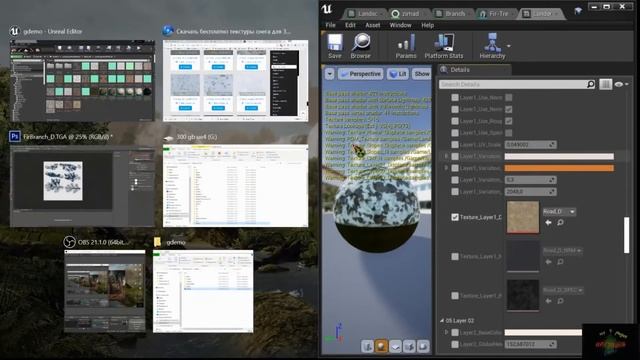
Task: Enable override checkbox for first Layer1_Use_Norm
Action: pos(455,98)
